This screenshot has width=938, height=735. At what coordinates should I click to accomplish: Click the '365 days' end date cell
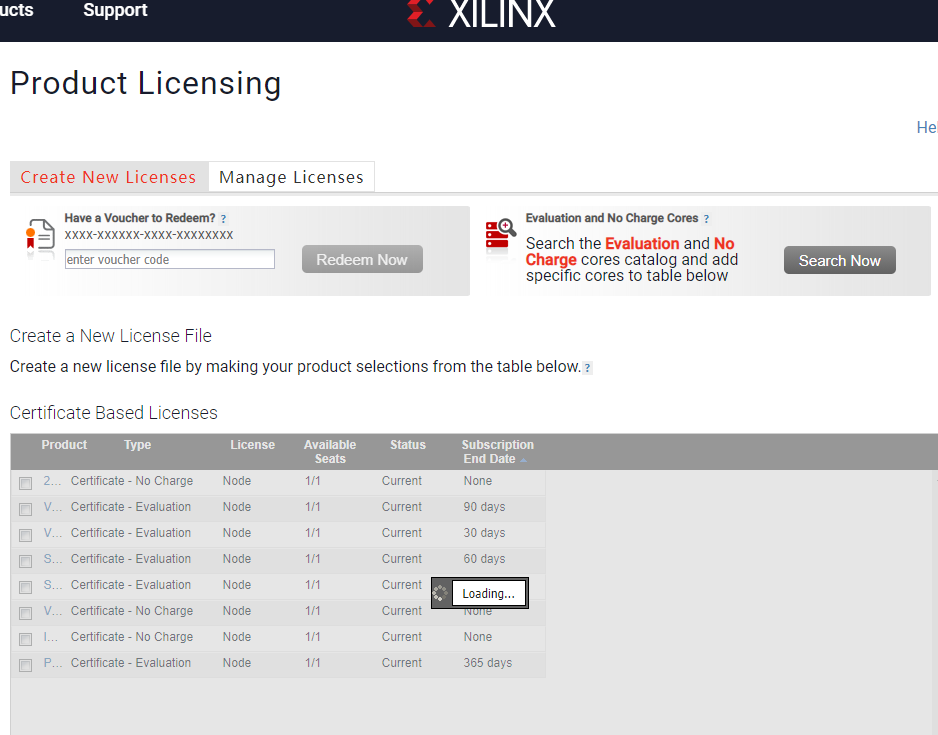pyautogui.click(x=488, y=663)
